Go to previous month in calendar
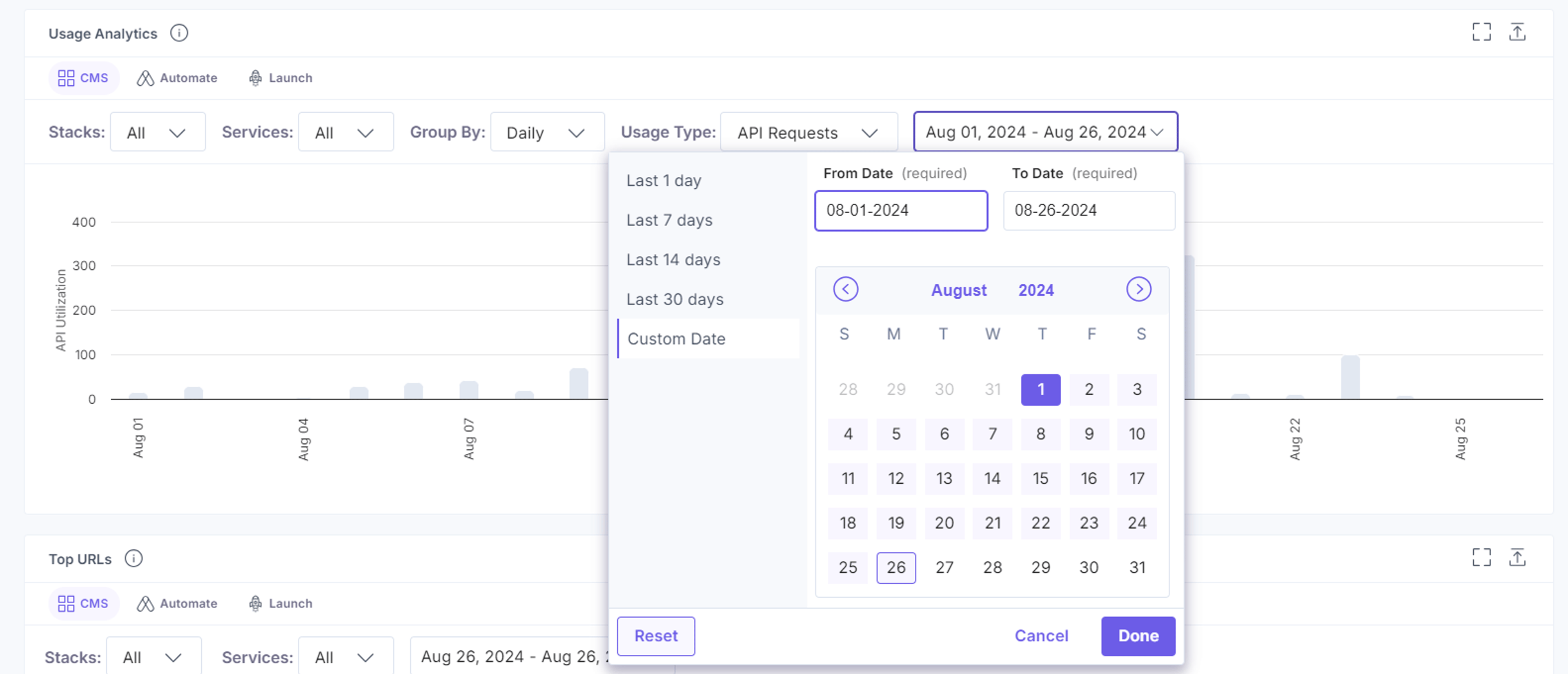Viewport: 1568px width, 674px height. tap(846, 289)
